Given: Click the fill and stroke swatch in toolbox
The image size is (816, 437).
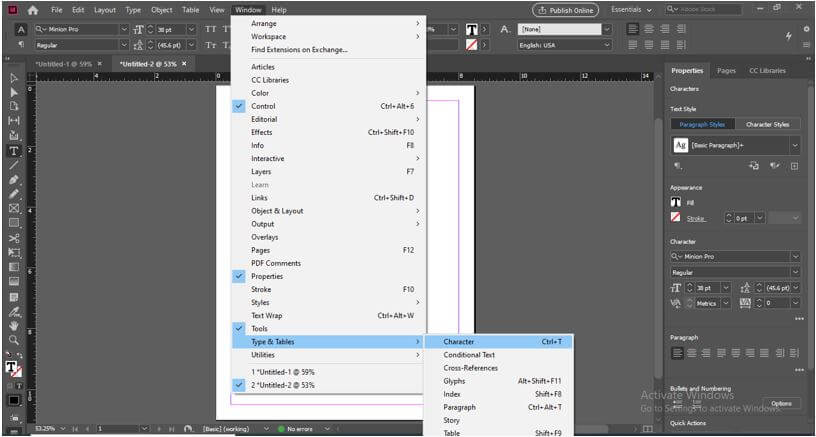Looking at the screenshot, I should tap(14, 368).
